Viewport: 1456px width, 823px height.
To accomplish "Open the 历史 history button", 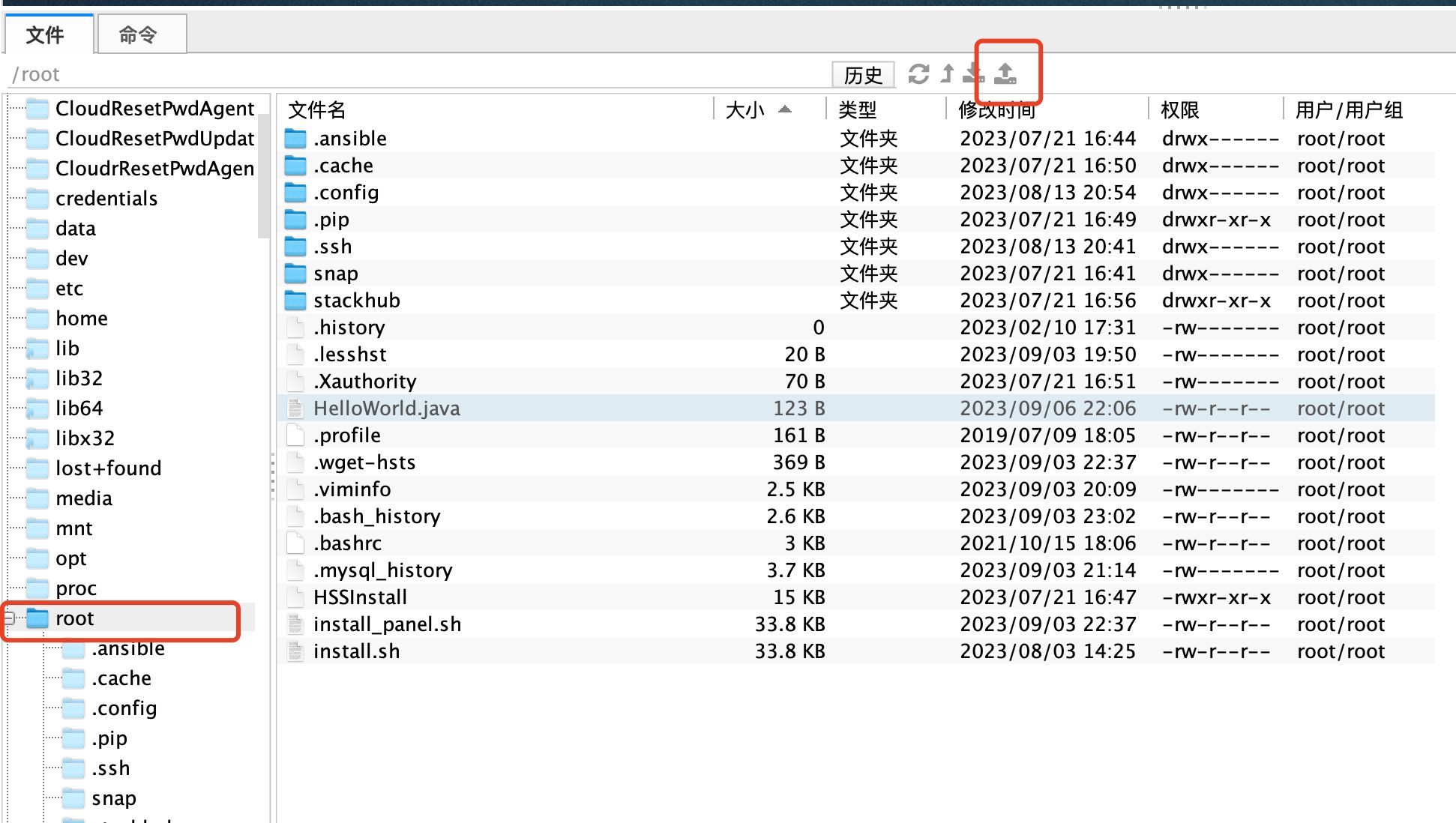I will point(863,75).
